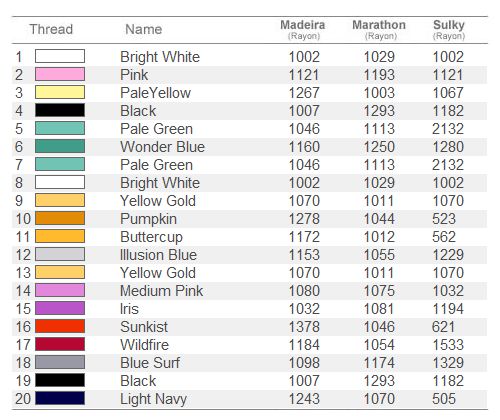Click the Pink color swatch in row 2

coord(60,74)
